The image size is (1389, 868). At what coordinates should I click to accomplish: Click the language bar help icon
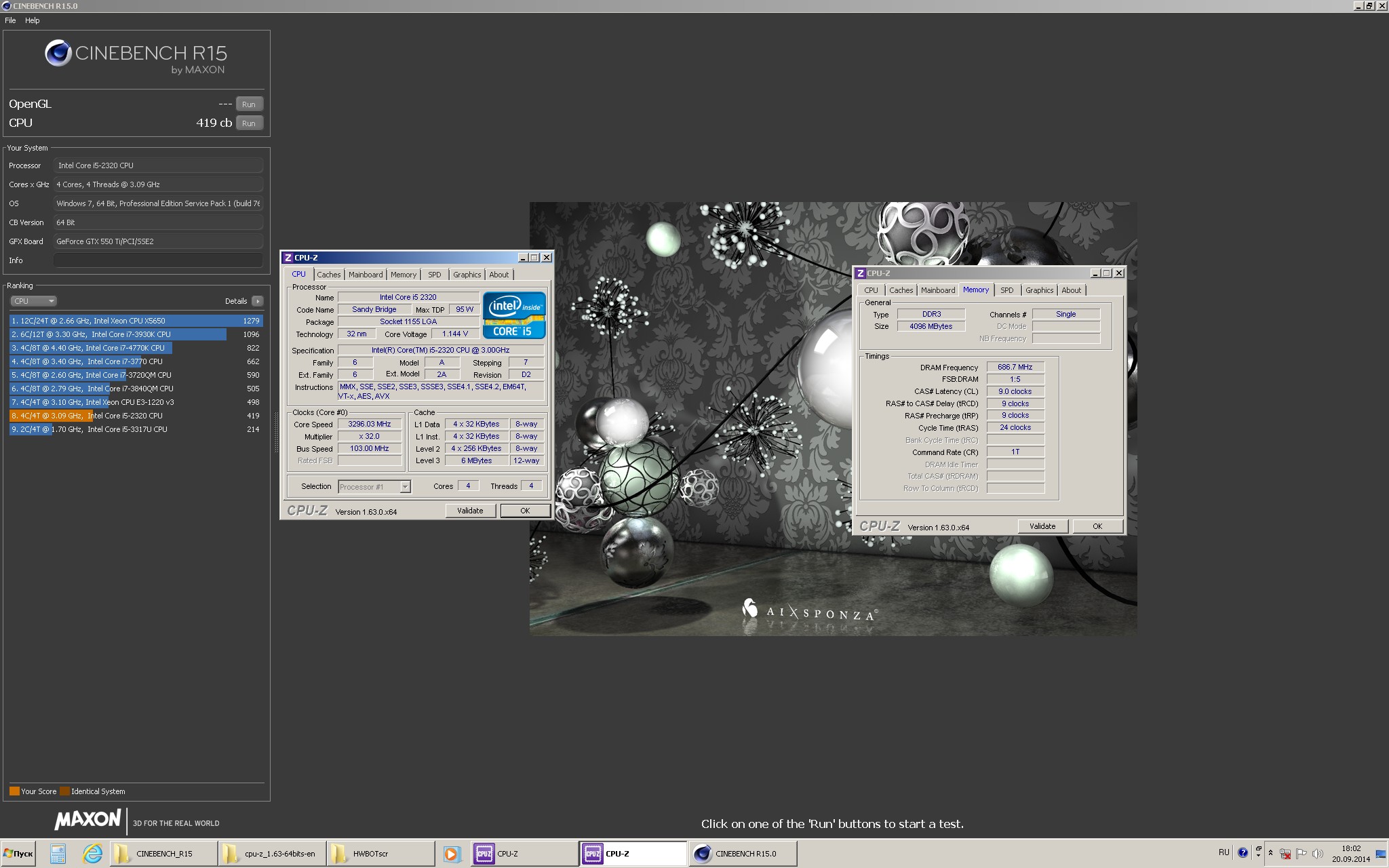tap(1243, 853)
